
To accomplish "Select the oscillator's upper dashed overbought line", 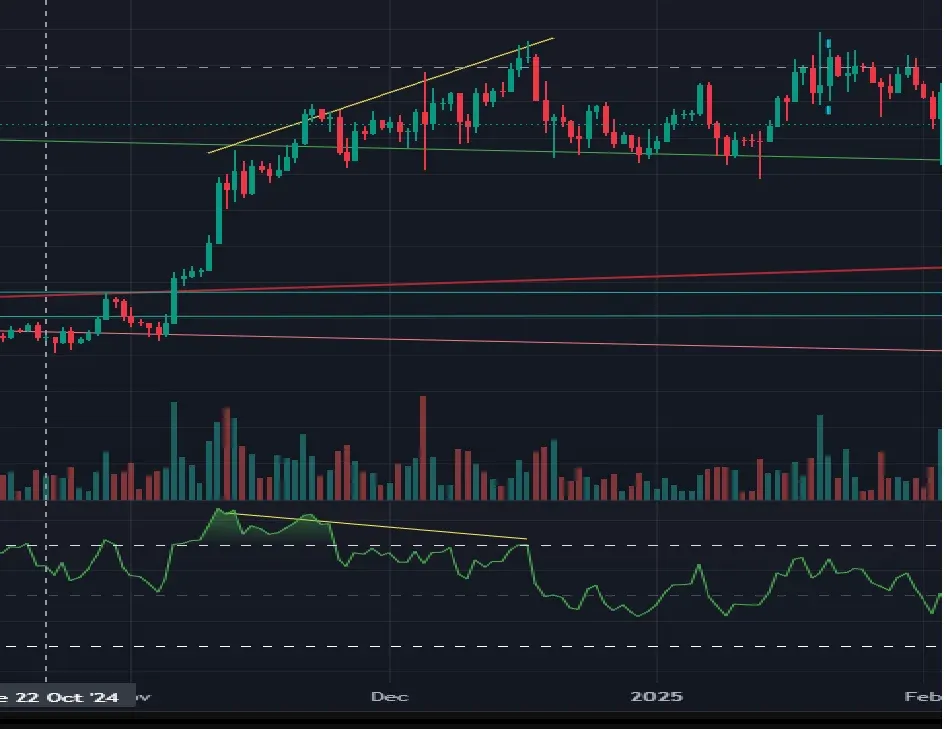I will (471, 546).
